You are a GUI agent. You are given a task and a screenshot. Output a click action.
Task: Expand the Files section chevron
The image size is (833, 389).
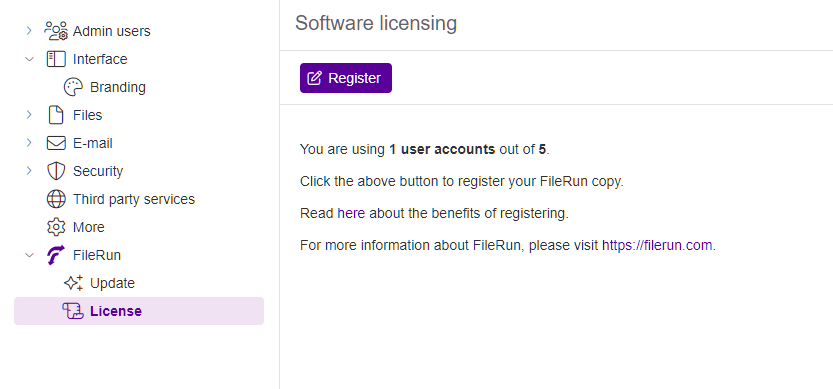pyautogui.click(x=29, y=115)
